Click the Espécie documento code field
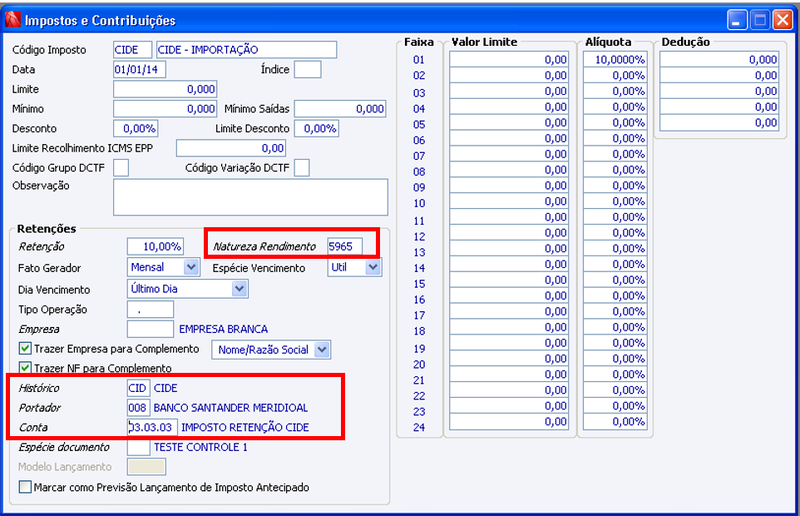Image resolution: width=800 pixels, height=516 pixels. [138, 447]
